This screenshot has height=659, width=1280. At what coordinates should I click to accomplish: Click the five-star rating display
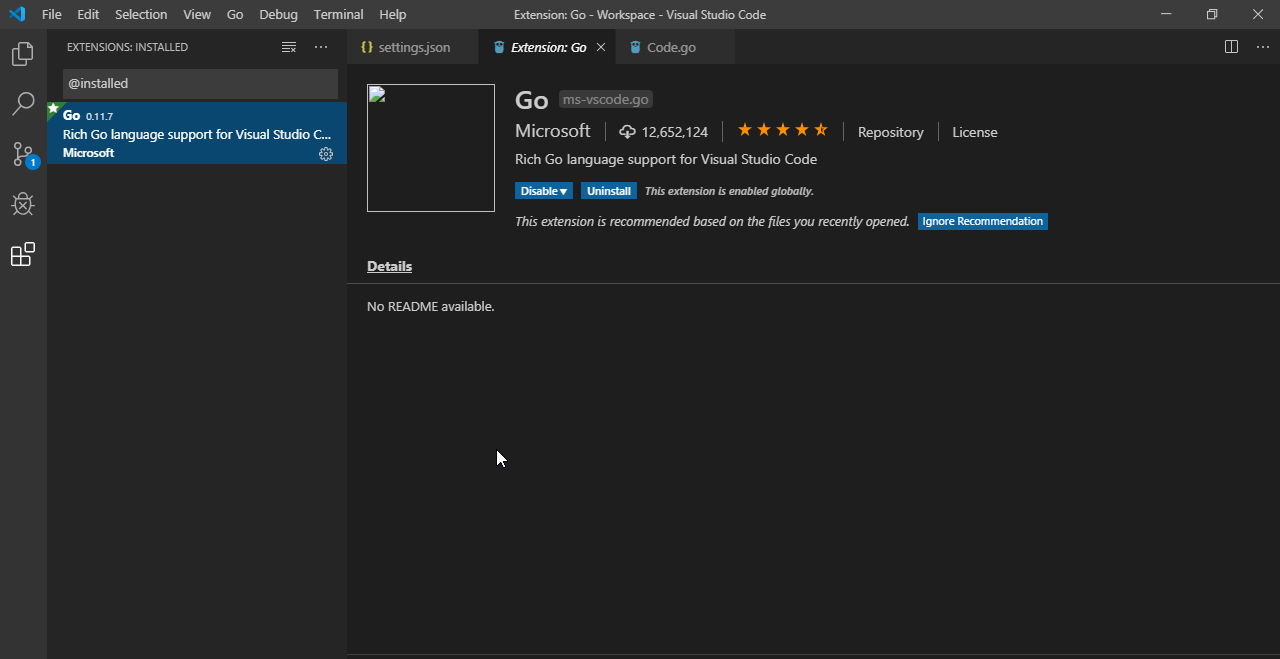click(782, 129)
